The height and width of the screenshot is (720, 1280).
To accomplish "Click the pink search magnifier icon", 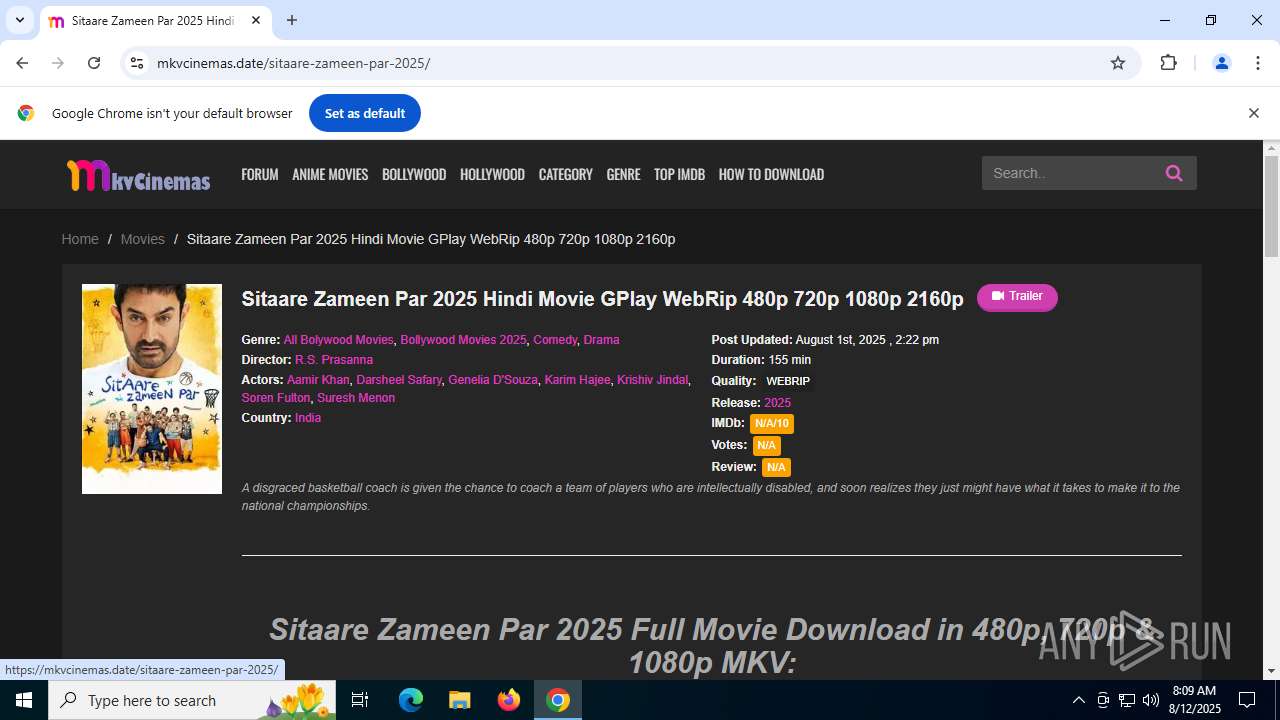I will pyautogui.click(x=1174, y=173).
